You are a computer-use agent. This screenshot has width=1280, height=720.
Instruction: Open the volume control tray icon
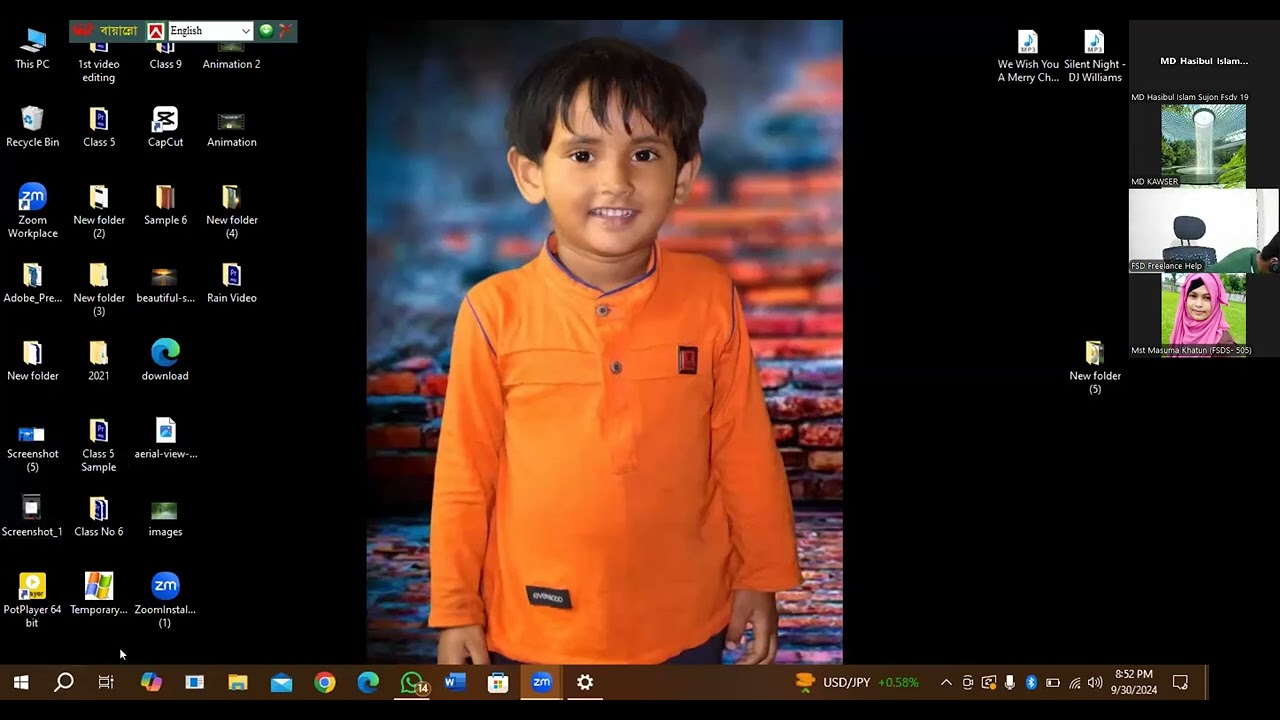(1095, 682)
